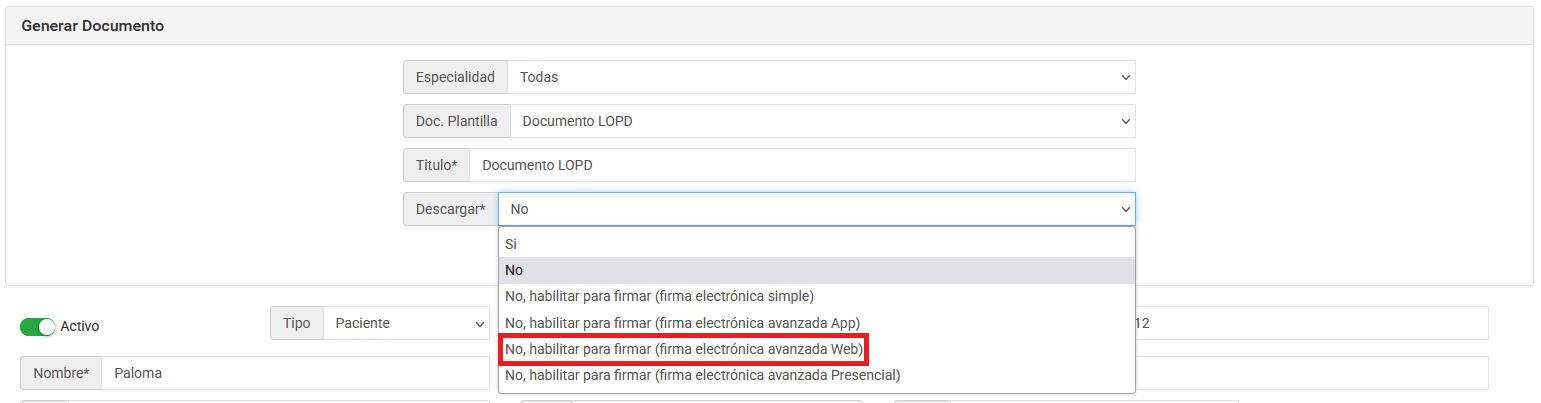Choose firma electrónica avanzada App option
Screen dimensions: 1541x403
pos(817,323)
